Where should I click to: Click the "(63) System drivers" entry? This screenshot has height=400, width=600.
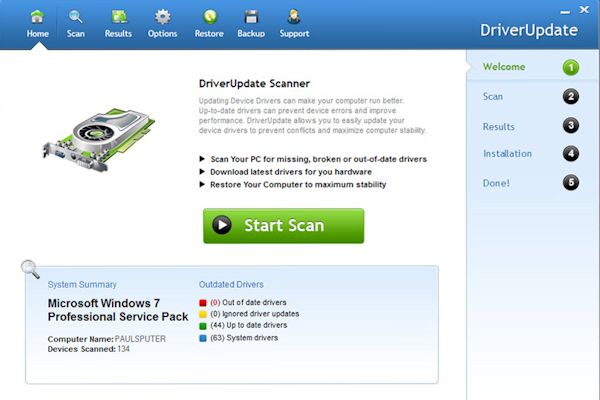point(244,338)
